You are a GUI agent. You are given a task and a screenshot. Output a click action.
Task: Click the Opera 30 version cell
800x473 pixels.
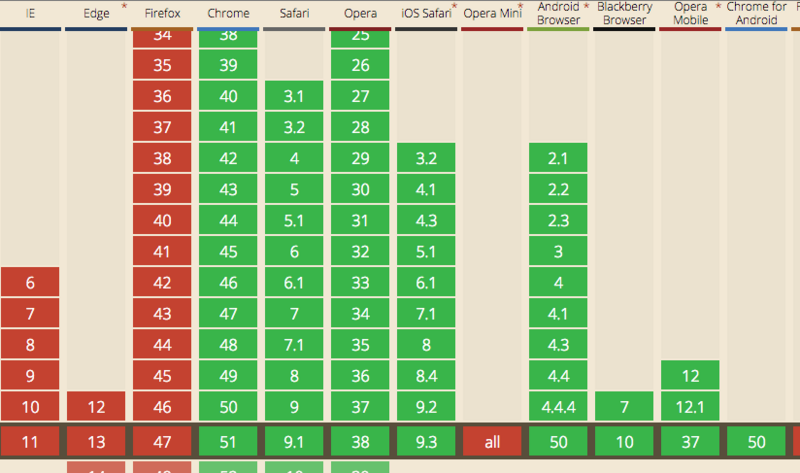[x=360, y=189]
